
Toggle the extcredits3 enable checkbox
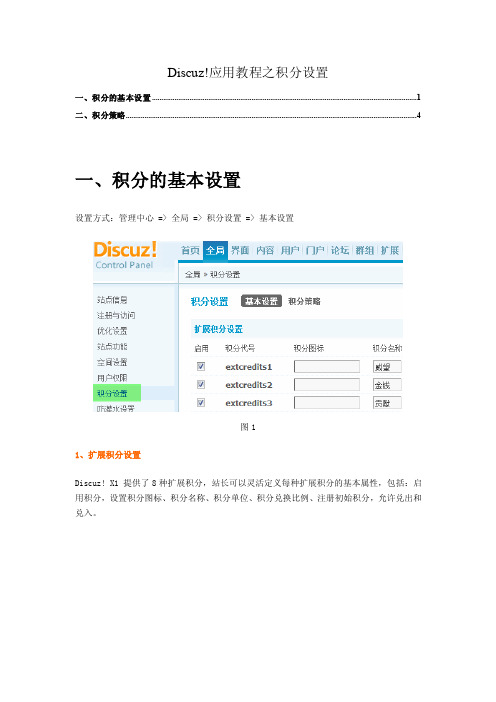(x=201, y=402)
